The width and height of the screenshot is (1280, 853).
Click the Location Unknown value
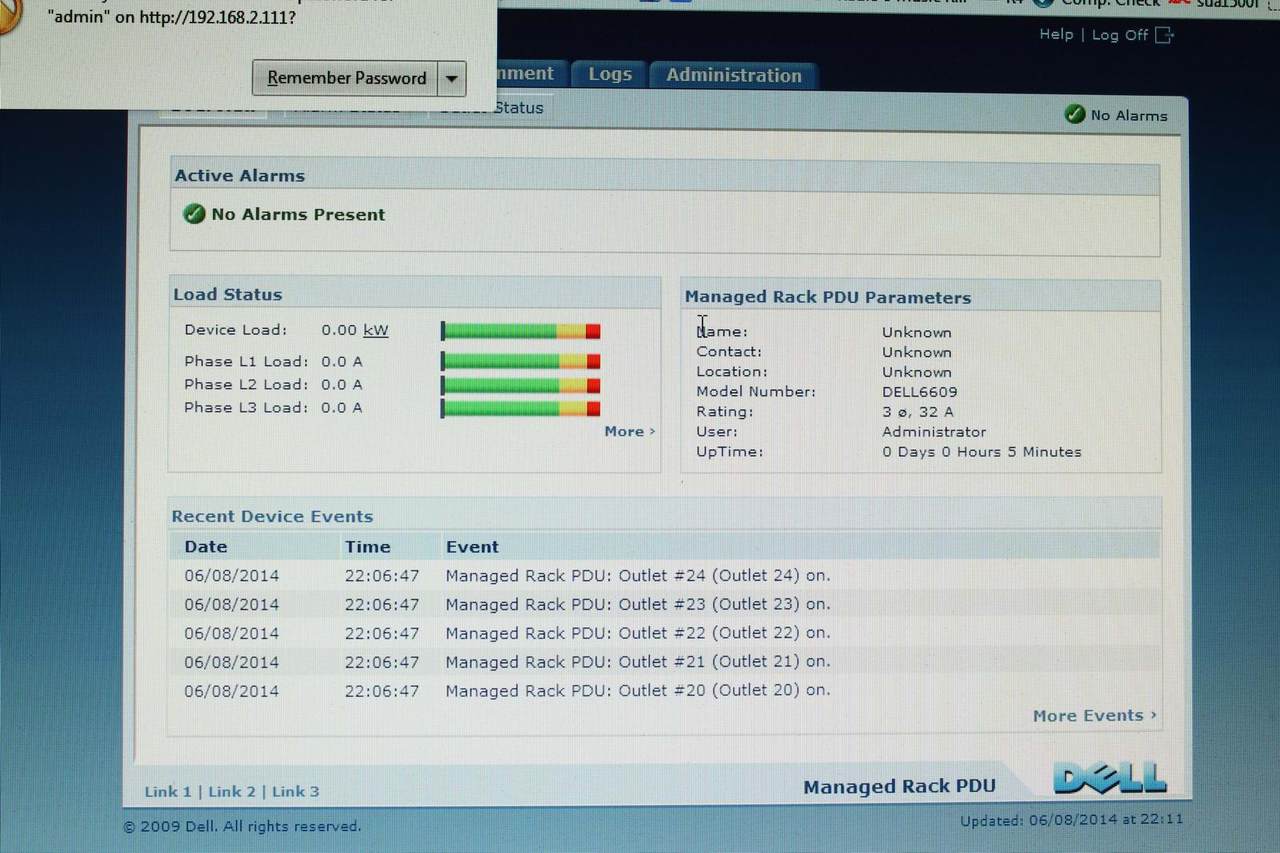(x=917, y=372)
